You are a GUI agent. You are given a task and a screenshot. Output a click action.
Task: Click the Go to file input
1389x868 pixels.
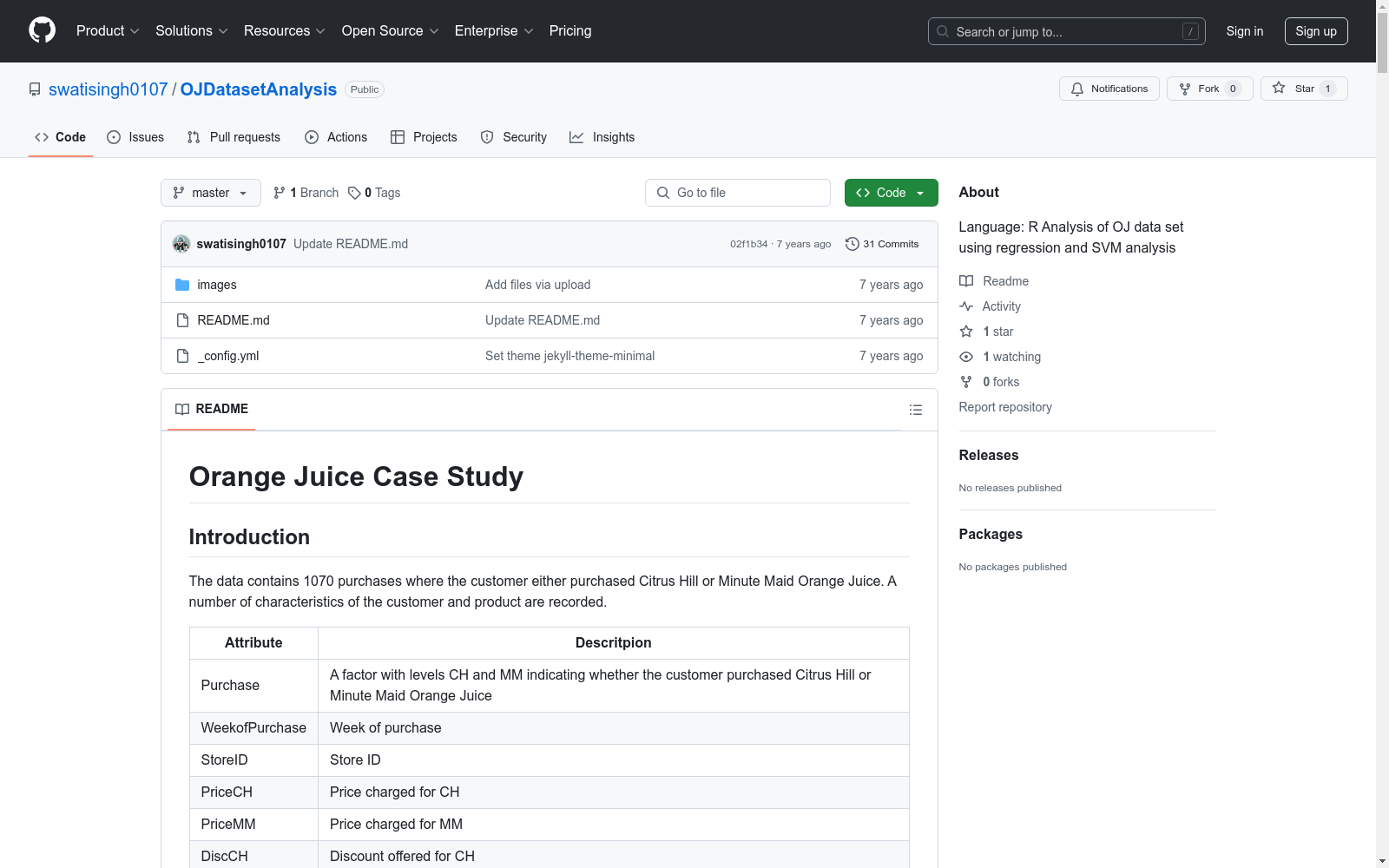pyautogui.click(x=738, y=193)
